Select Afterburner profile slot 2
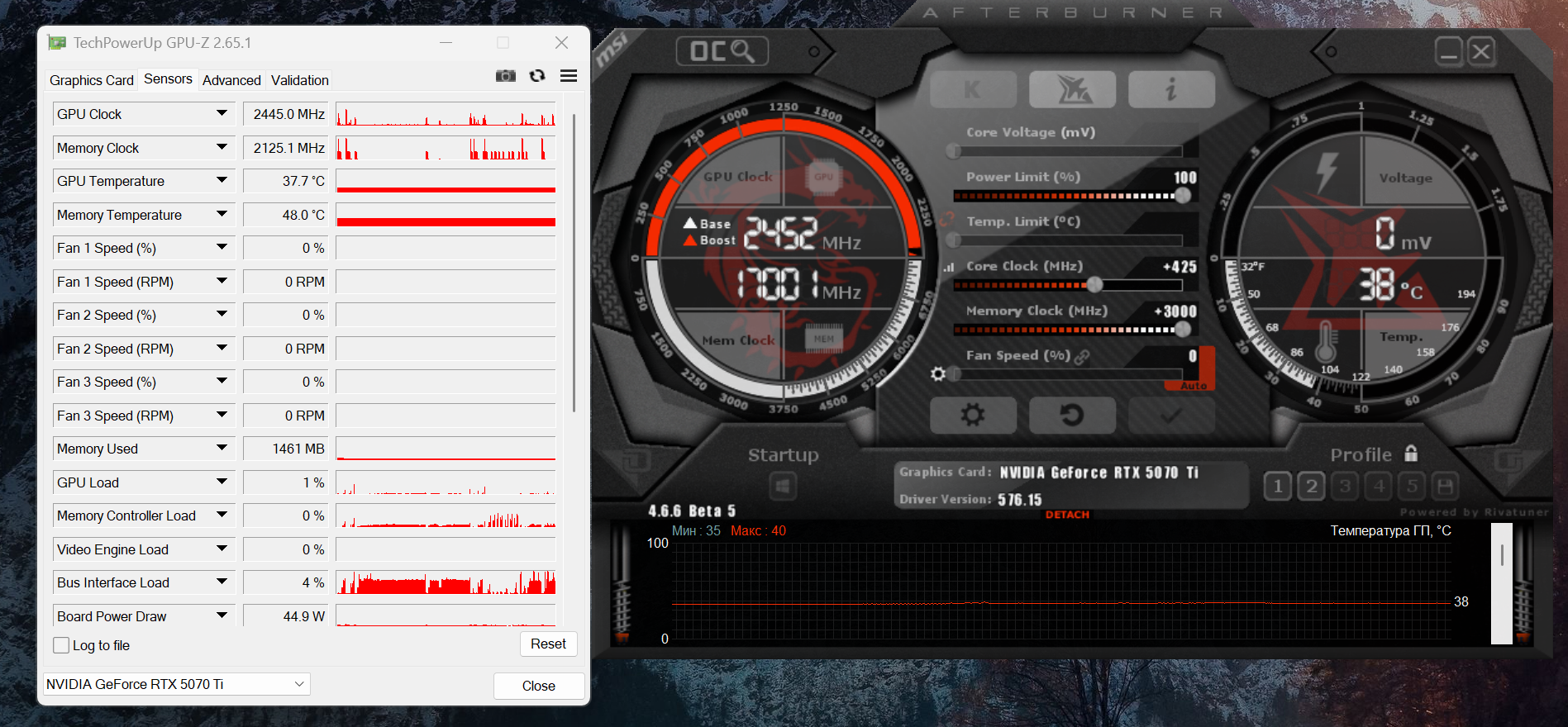Screen dimensions: 1568x727 [1312, 487]
